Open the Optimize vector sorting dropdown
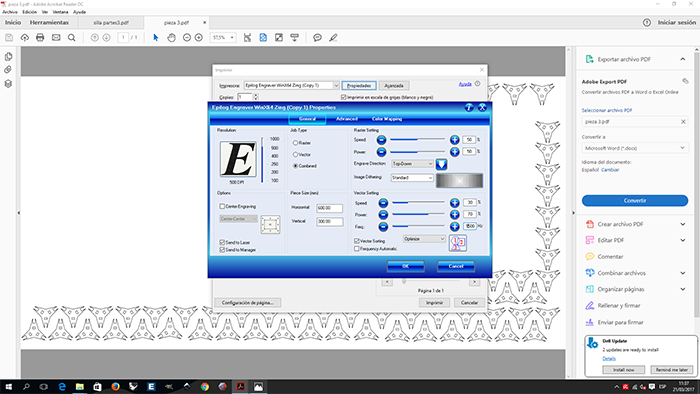 (424, 239)
